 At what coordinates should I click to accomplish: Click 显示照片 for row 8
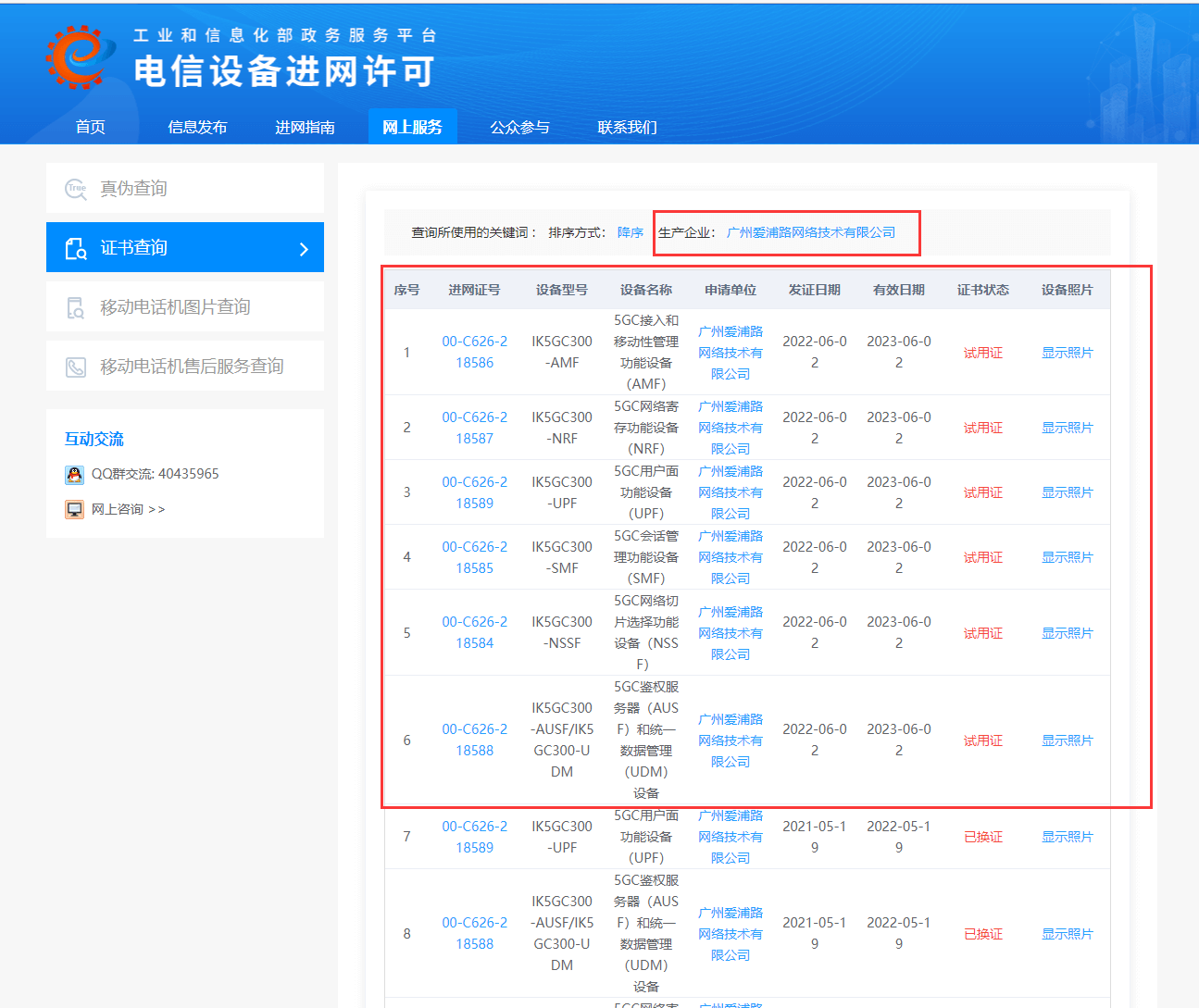point(1067,934)
